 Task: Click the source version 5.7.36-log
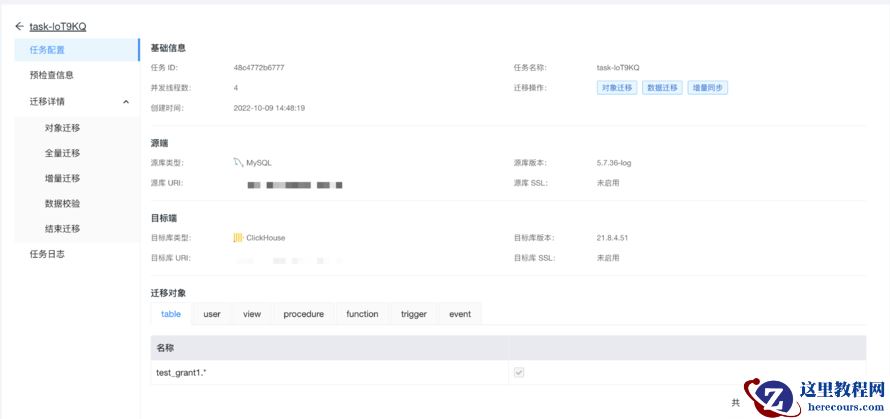pyautogui.click(x=614, y=163)
